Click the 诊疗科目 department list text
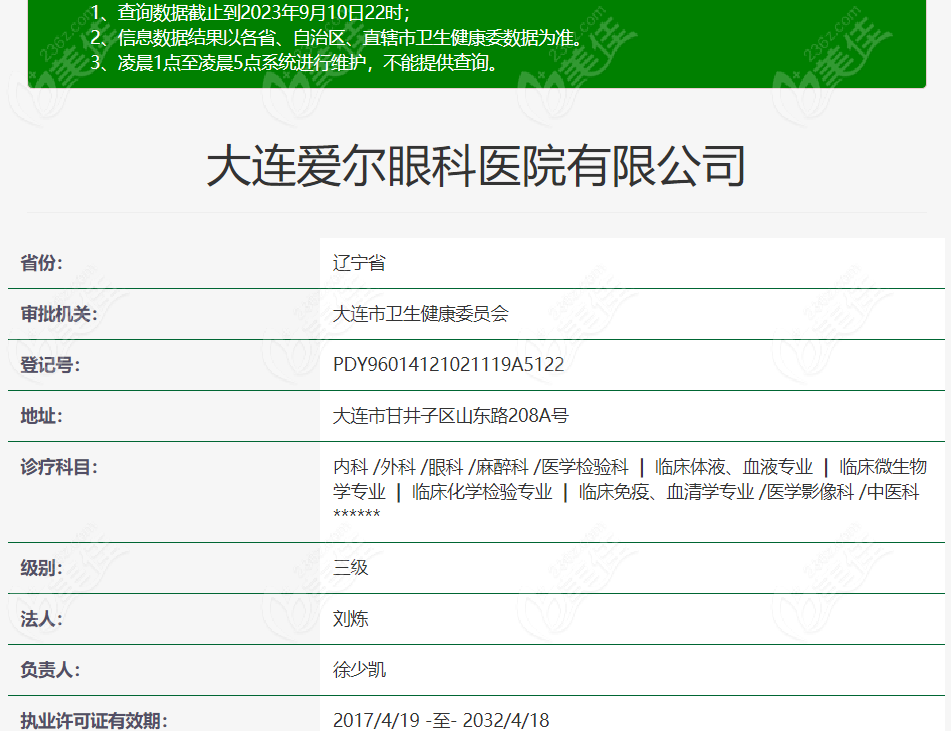 [630, 489]
